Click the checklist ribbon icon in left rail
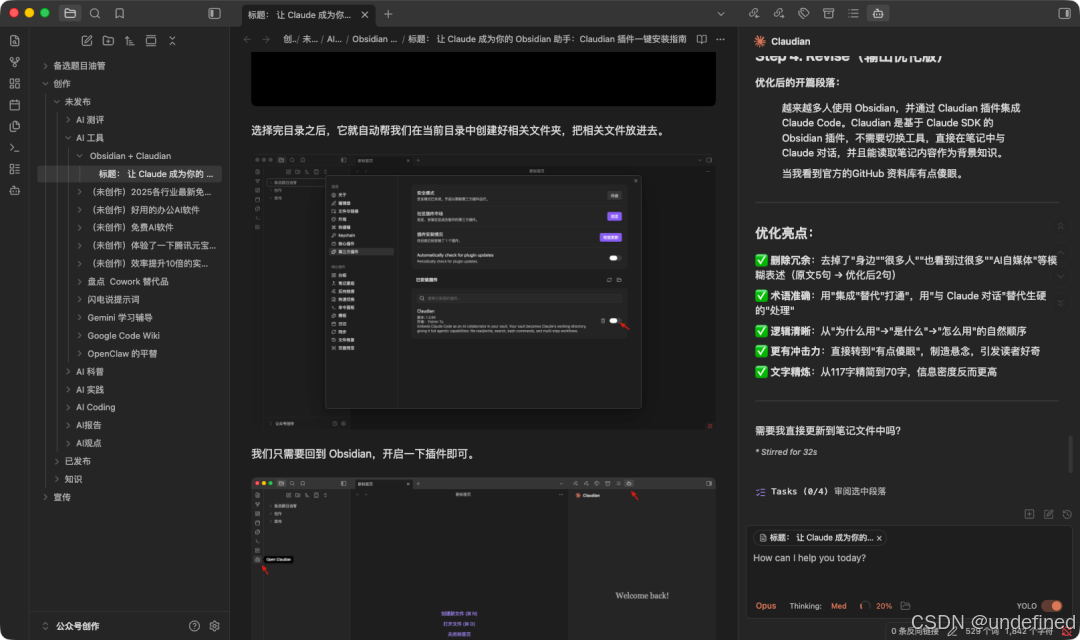 pos(14,169)
